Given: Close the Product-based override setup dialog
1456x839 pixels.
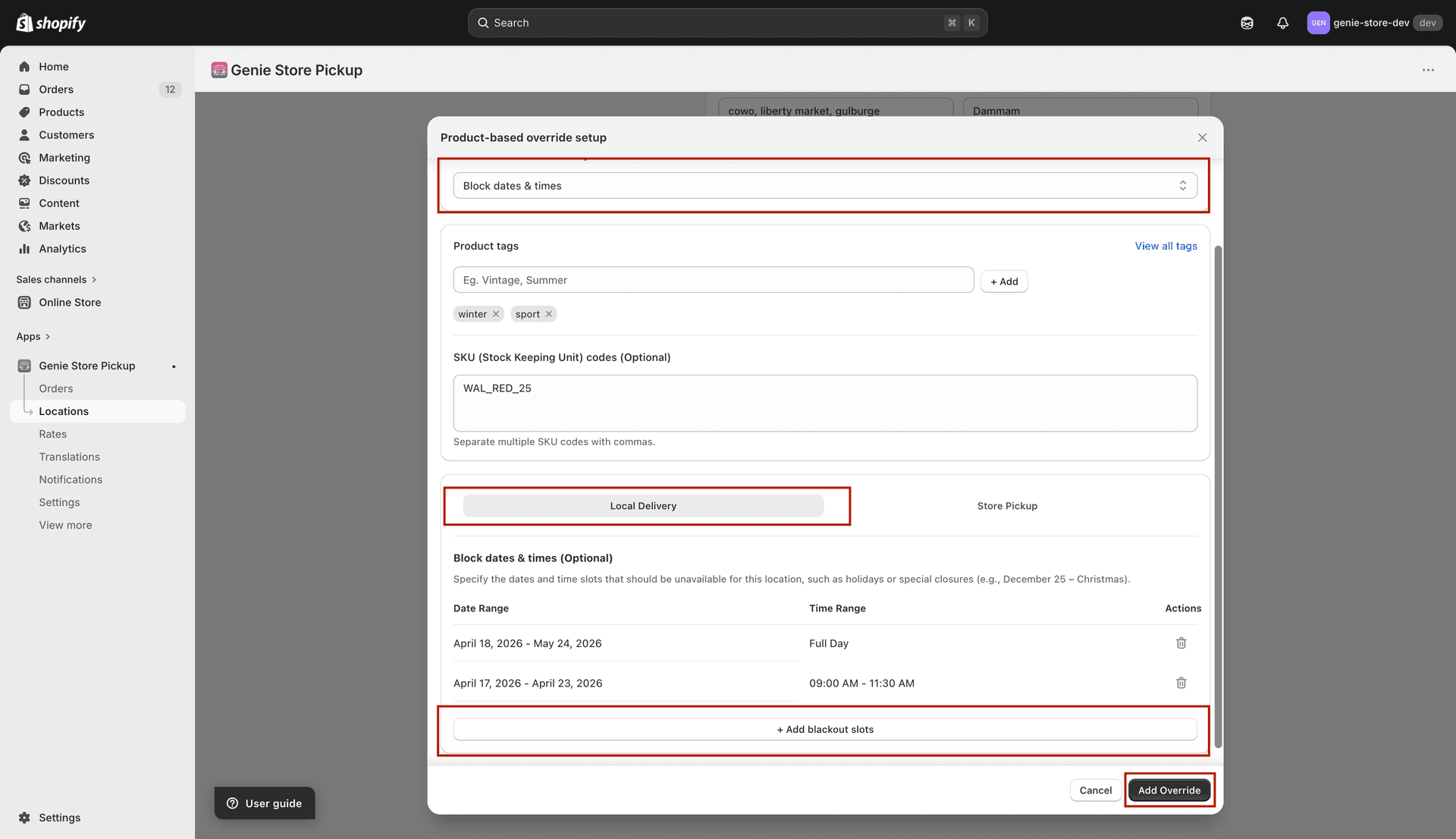Looking at the screenshot, I should 1202,137.
